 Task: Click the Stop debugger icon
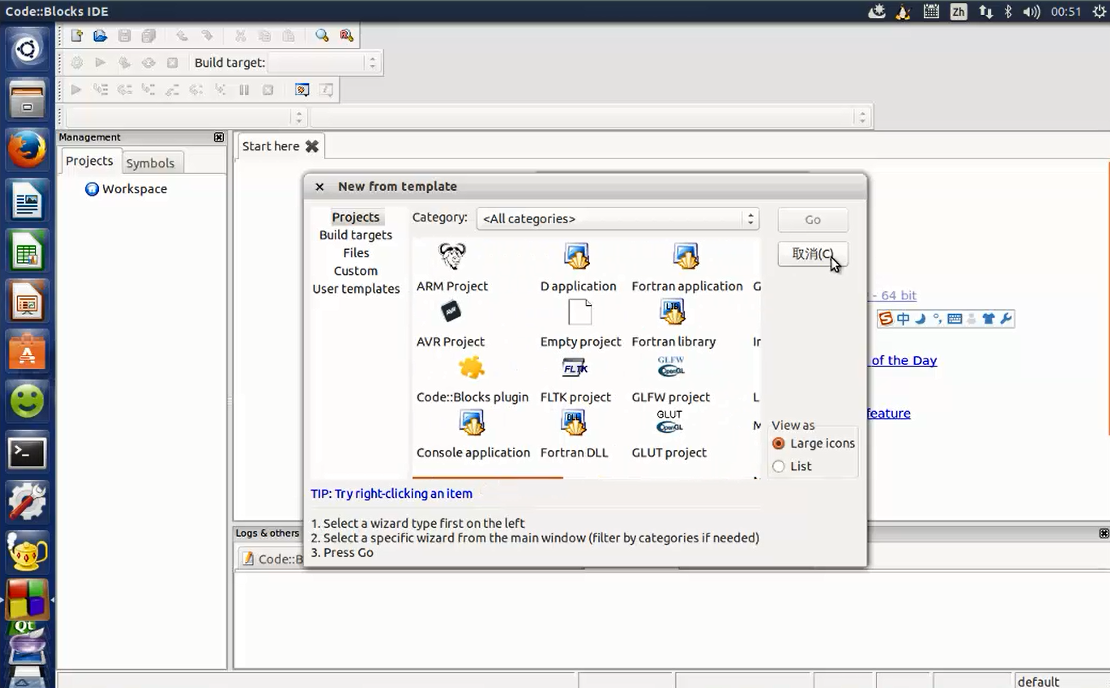[268, 90]
